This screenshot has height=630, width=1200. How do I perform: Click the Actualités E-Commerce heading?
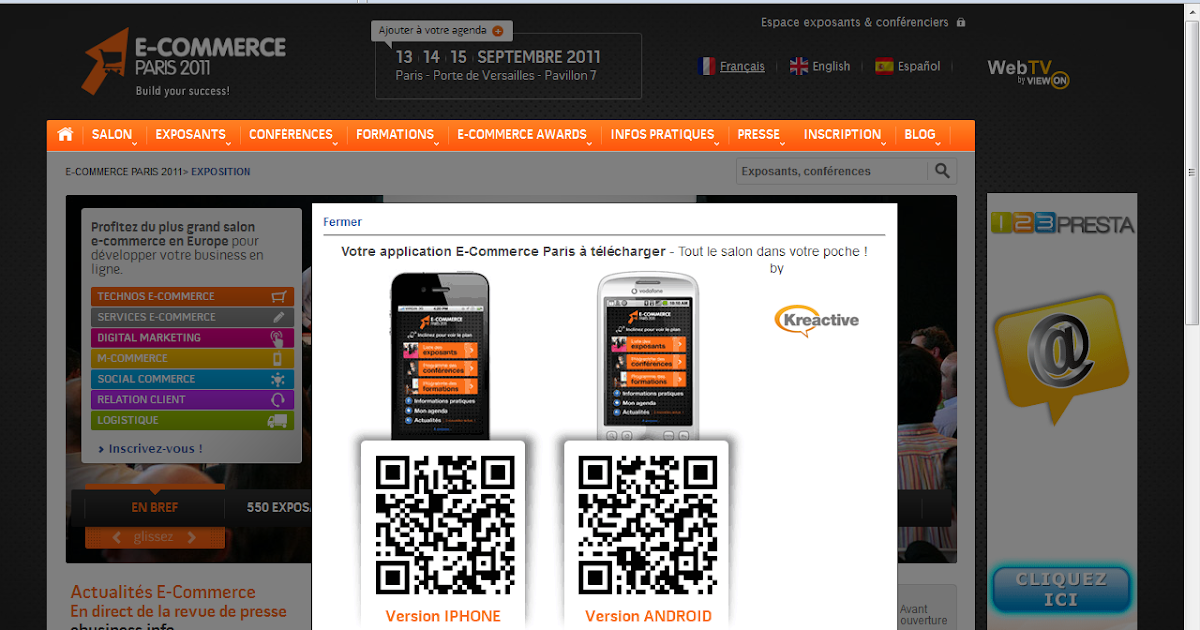pos(163,592)
